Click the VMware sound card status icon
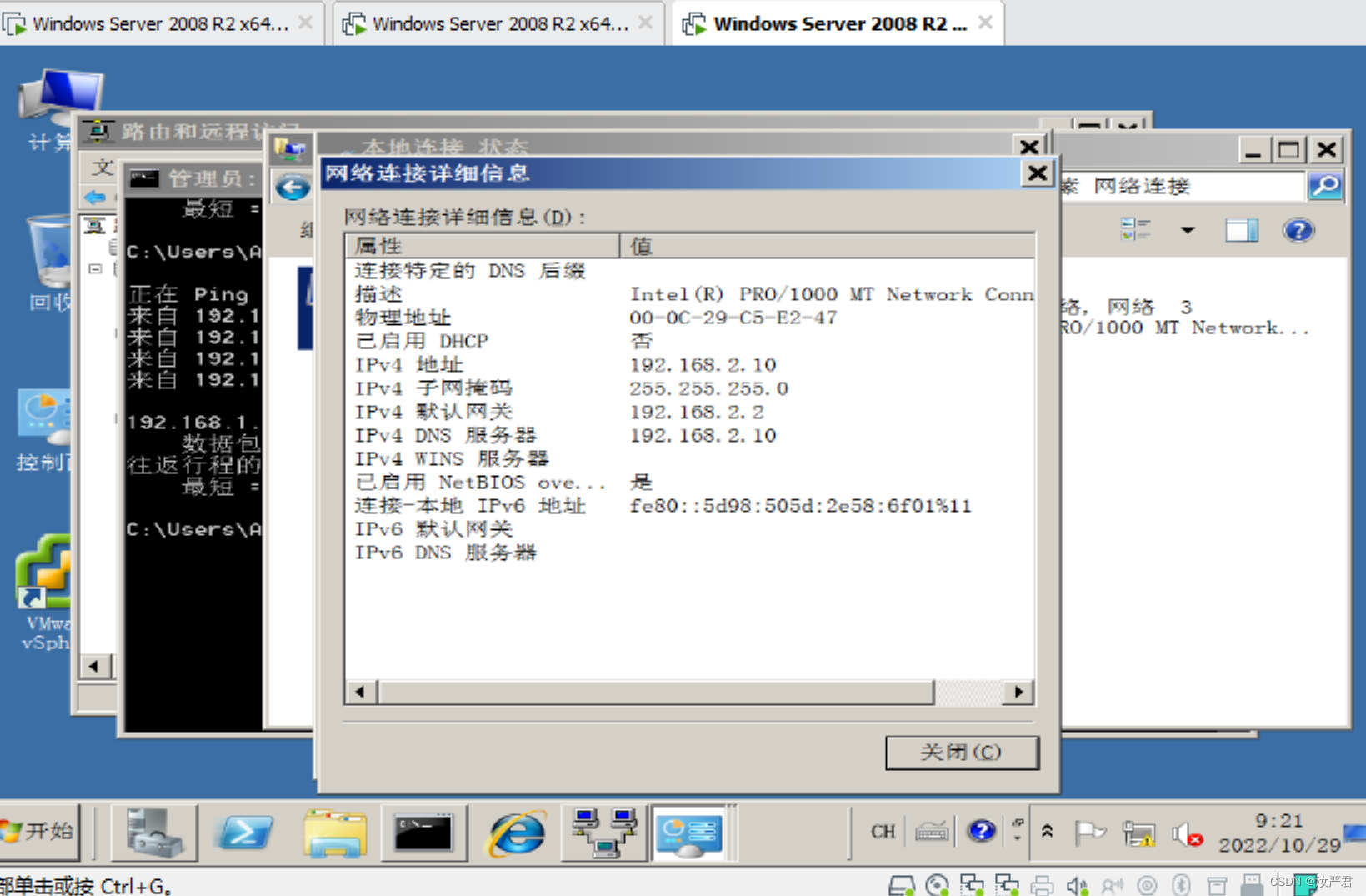The height and width of the screenshot is (896, 1366). [x=1078, y=885]
